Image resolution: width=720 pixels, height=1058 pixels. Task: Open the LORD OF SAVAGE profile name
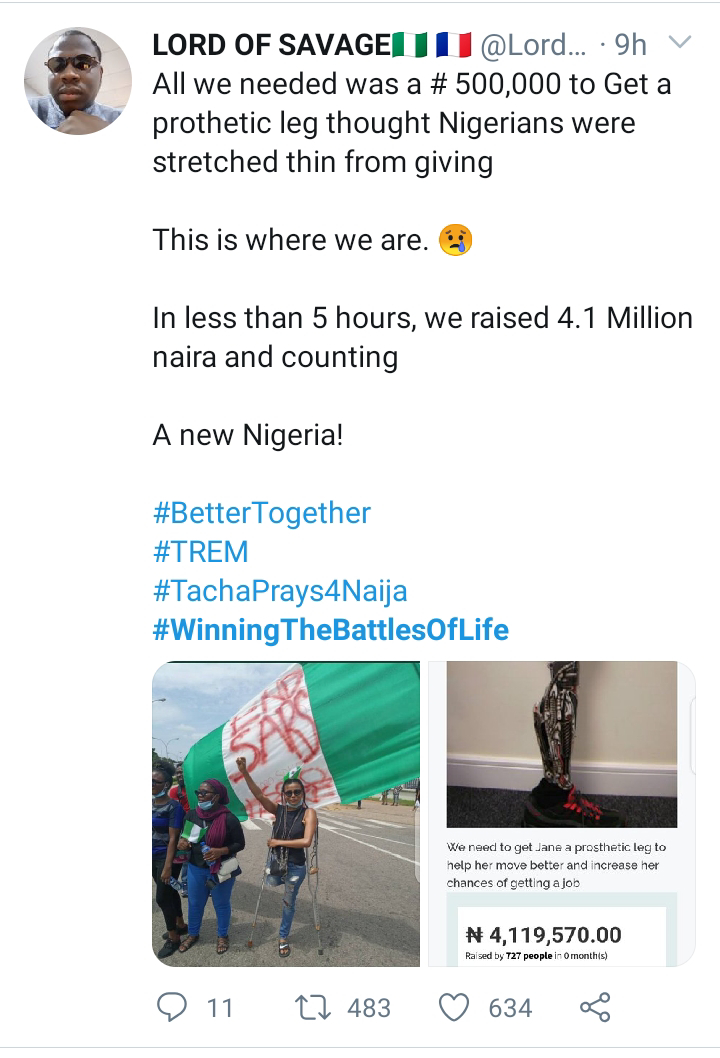(x=271, y=45)
